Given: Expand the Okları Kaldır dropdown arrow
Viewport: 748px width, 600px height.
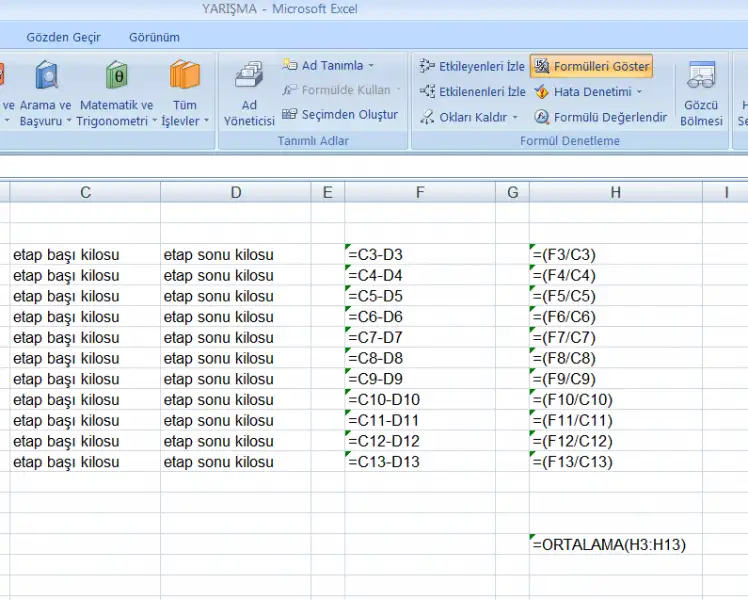Looking at the screenshot, I should coord(516,118).
